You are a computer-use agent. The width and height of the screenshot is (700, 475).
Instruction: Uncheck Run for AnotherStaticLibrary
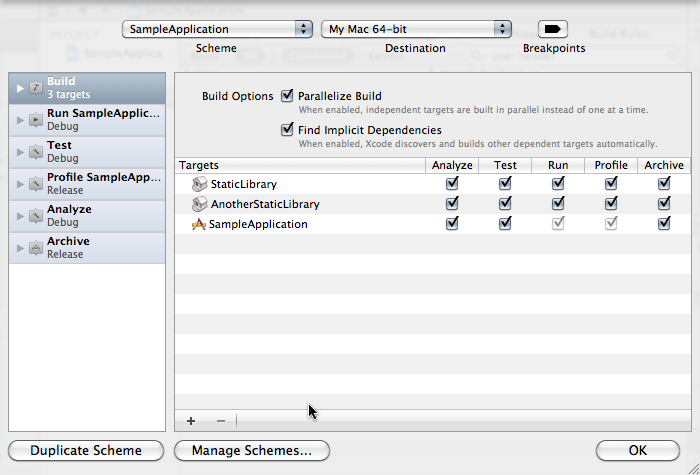pyautogui.click(x=558, y=204)
